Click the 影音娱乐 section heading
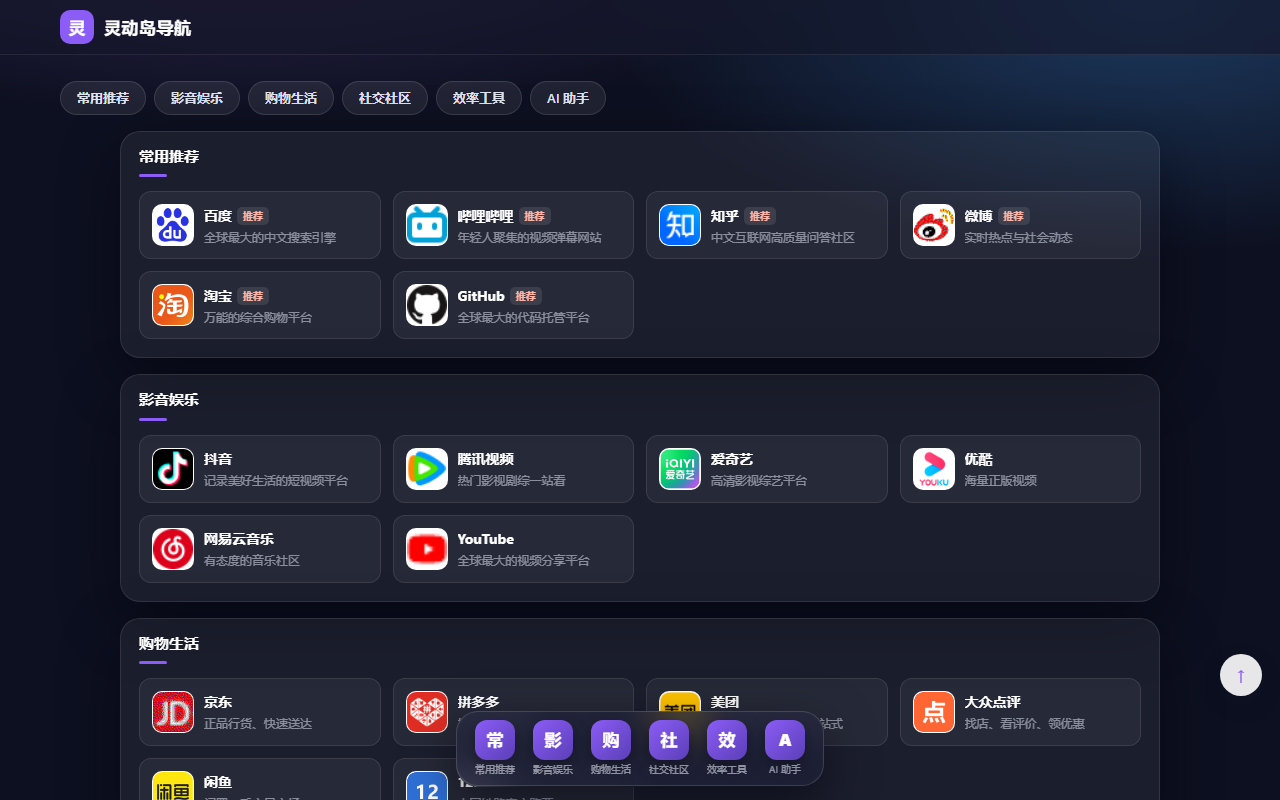 coord(169,400)
